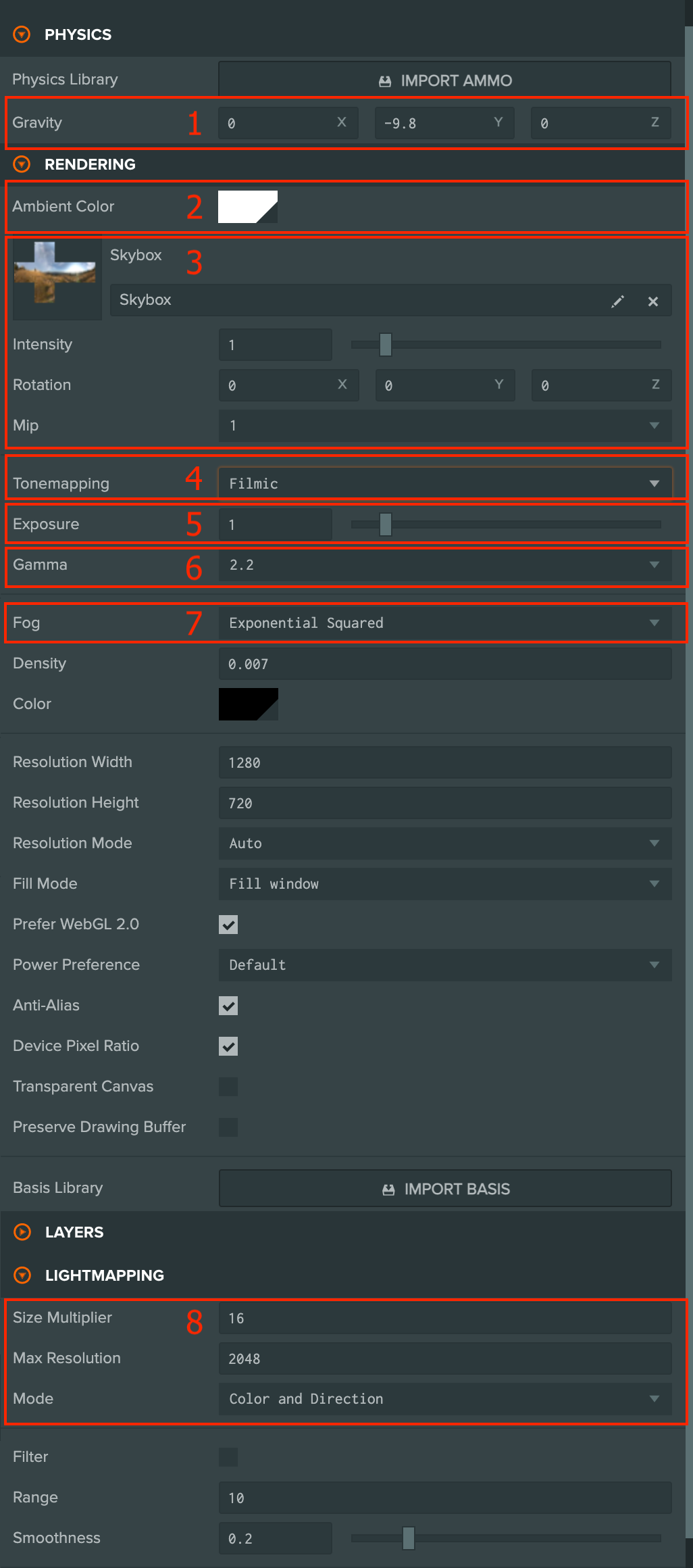This screenshot has height=1568, width=693.
Task: Click the Resolution Width input field
Action: [x=445, y=762]
